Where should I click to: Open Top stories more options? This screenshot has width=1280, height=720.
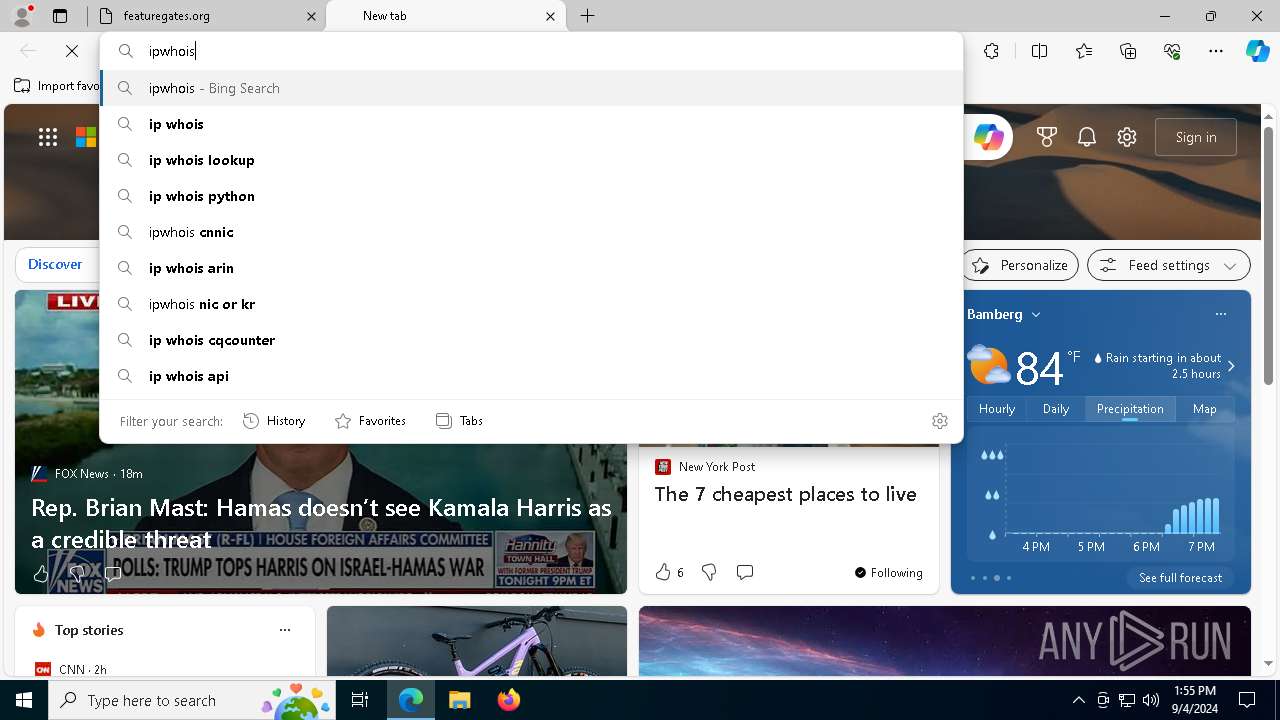pos(285,630)
